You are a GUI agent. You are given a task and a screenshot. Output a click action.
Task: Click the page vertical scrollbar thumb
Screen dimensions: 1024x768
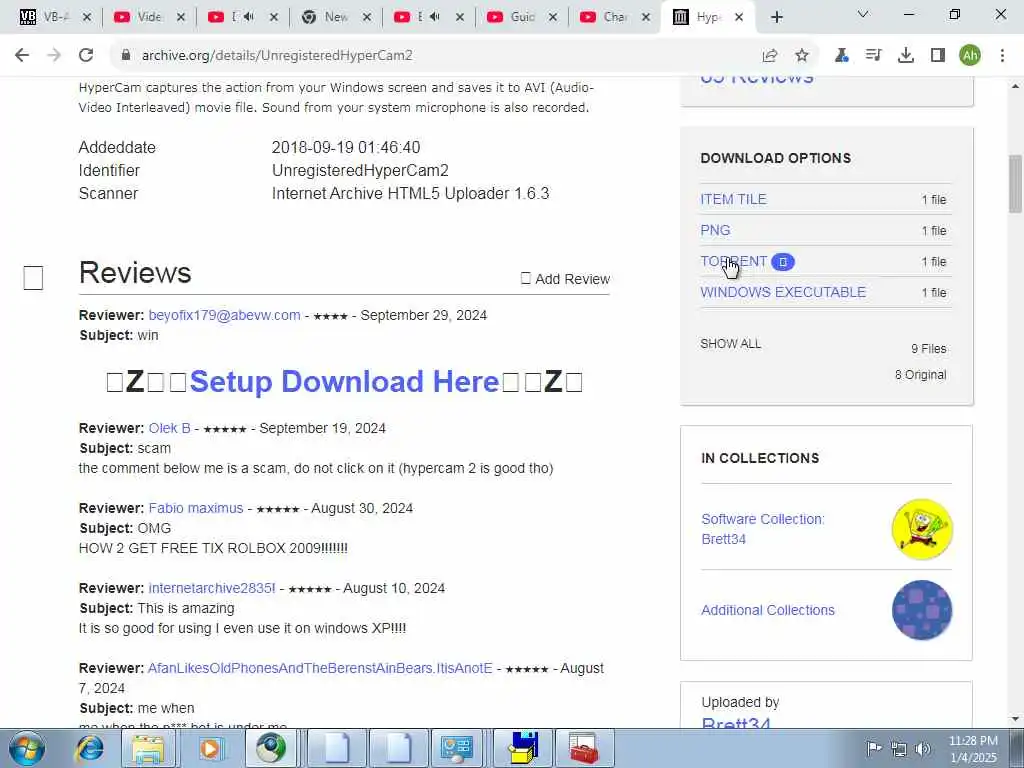click(x=1015, y=184)
